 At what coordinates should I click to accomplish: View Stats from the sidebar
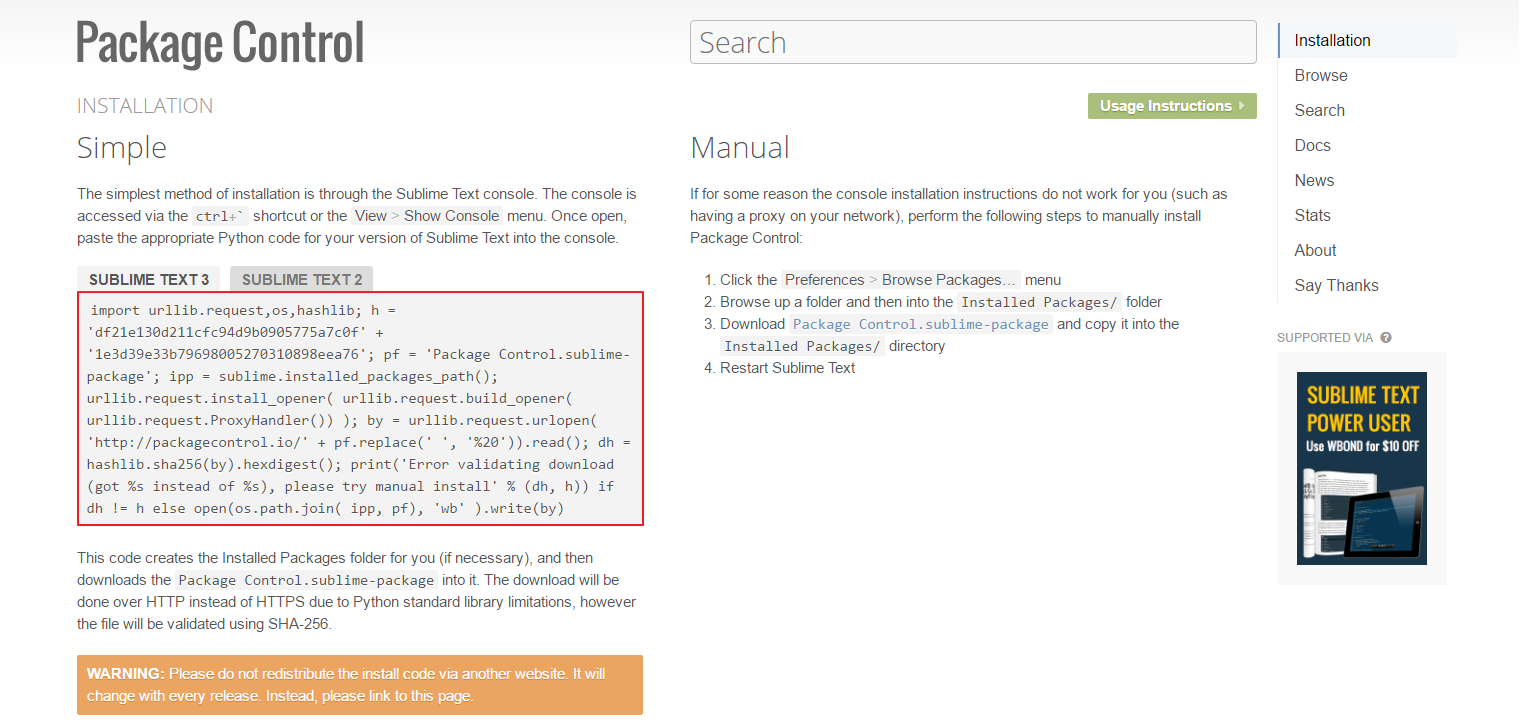click(x=1313, y=215)
